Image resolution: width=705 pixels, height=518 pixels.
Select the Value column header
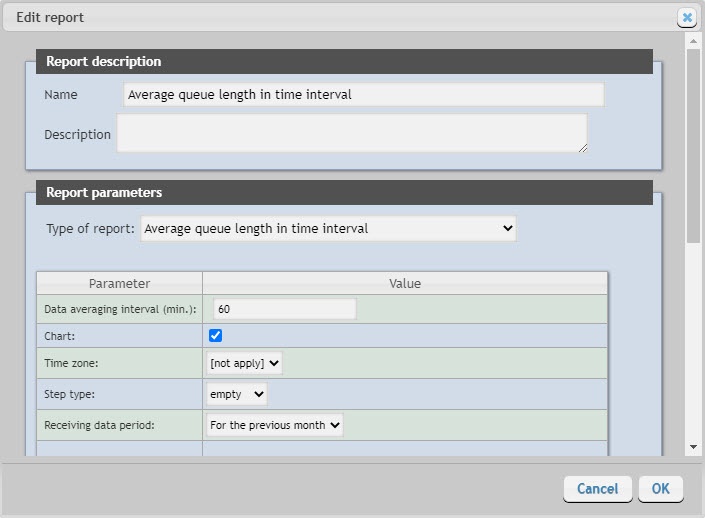point(404,283)
